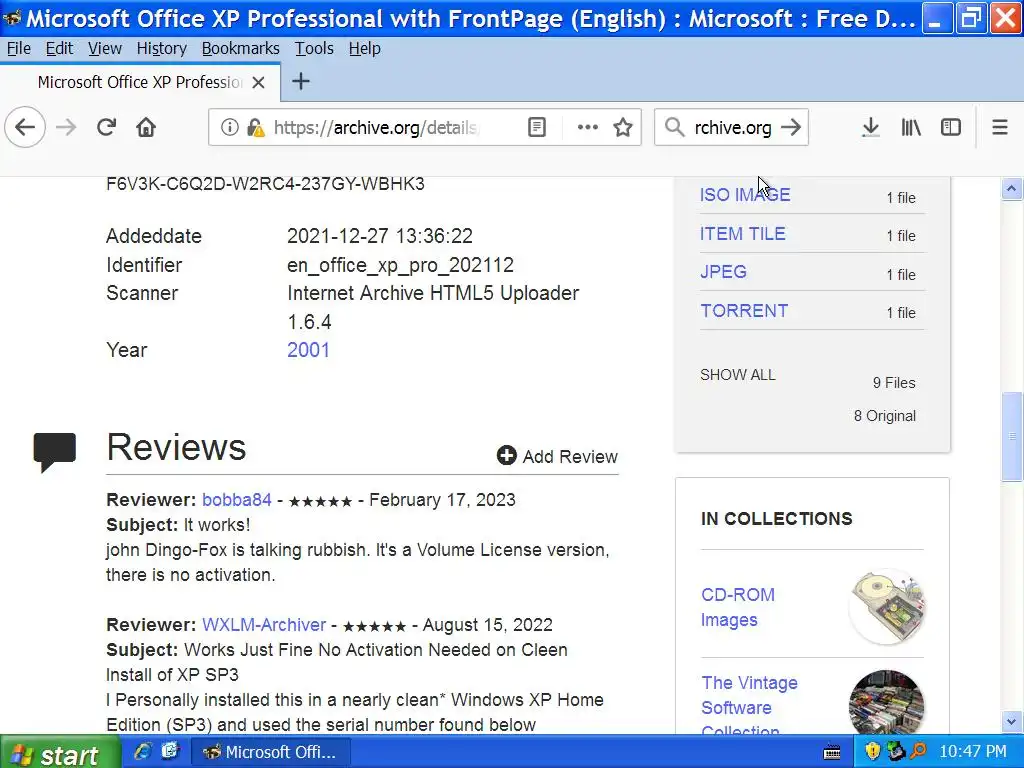Click the 8 Original count text
The image size is (1024, 768).
point(885,416)
